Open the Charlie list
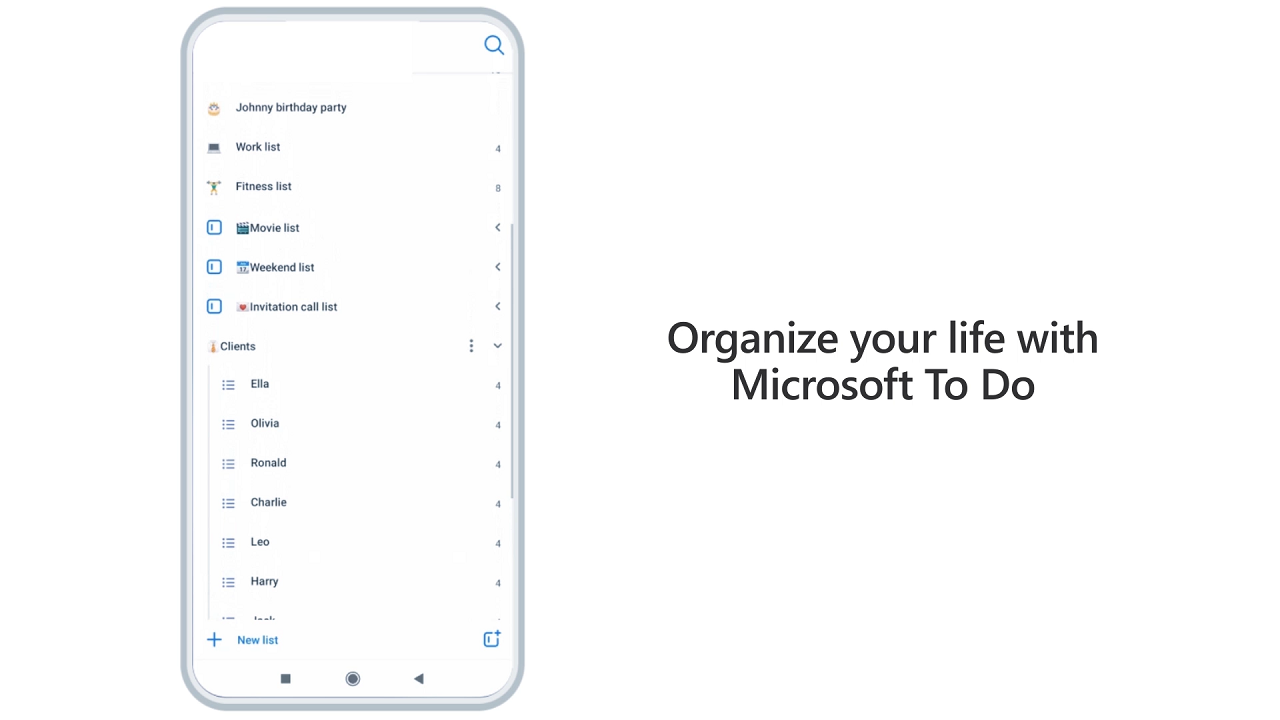1280x720 pixels. point(268,502)
